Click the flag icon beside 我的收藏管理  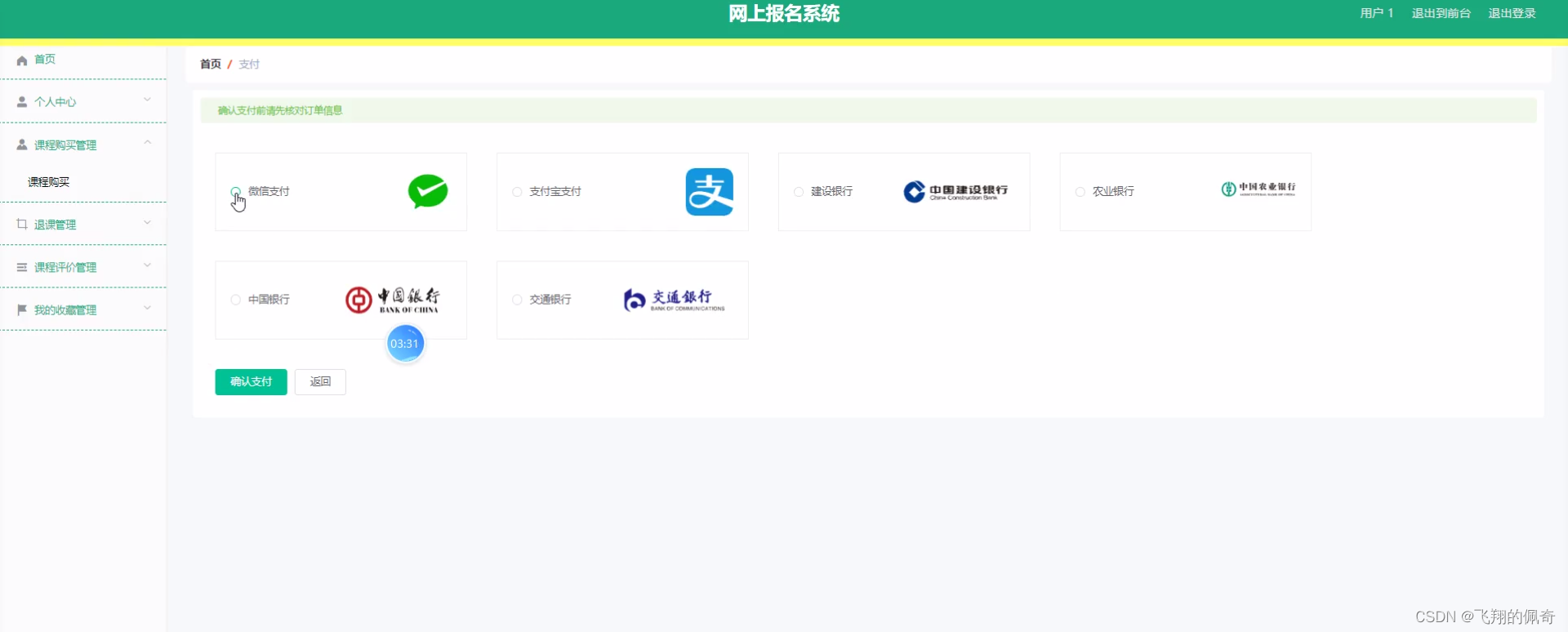[22, 309]
